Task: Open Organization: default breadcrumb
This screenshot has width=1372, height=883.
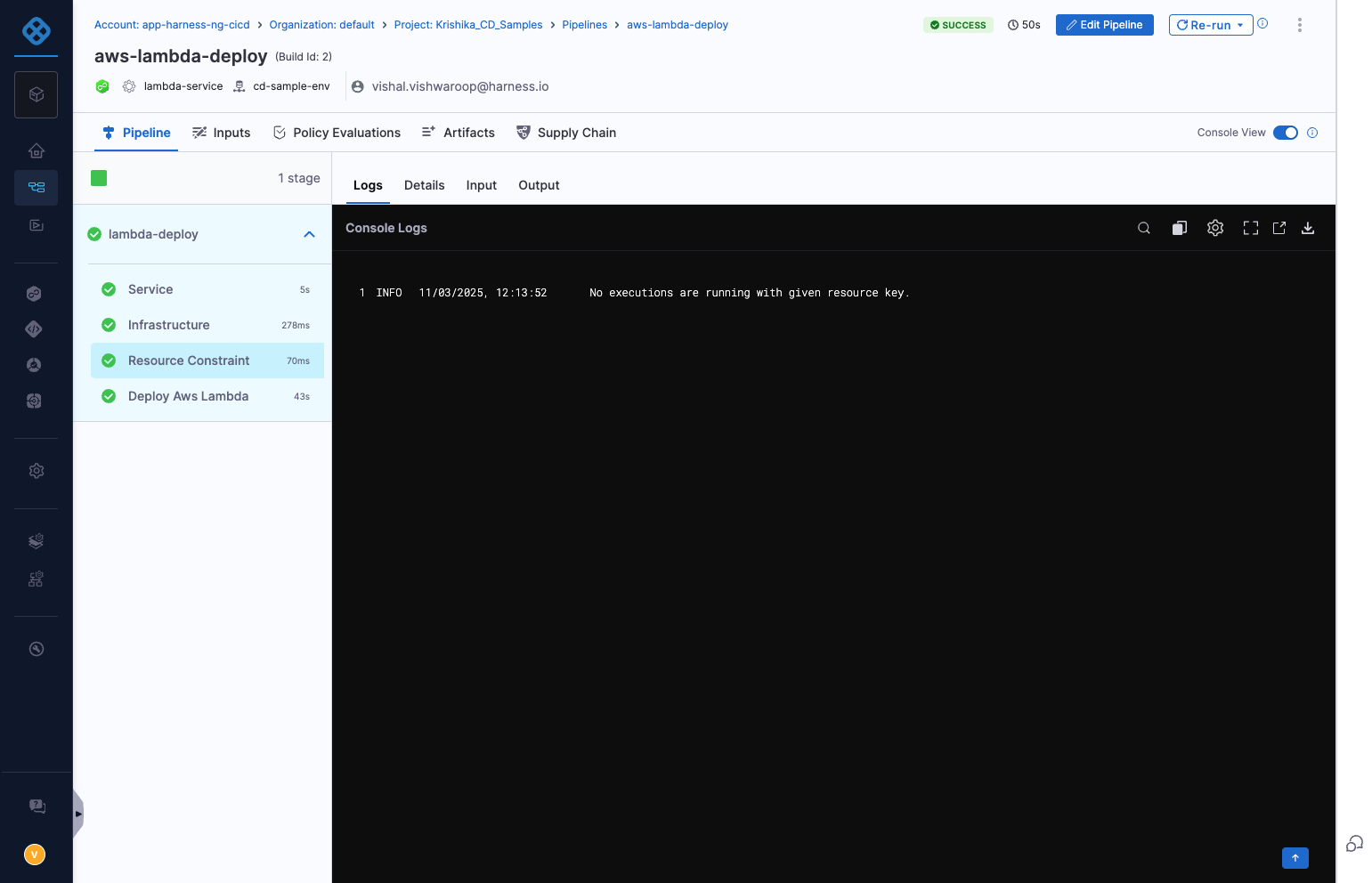Action: pyautogui.click(x=322, y=25)
